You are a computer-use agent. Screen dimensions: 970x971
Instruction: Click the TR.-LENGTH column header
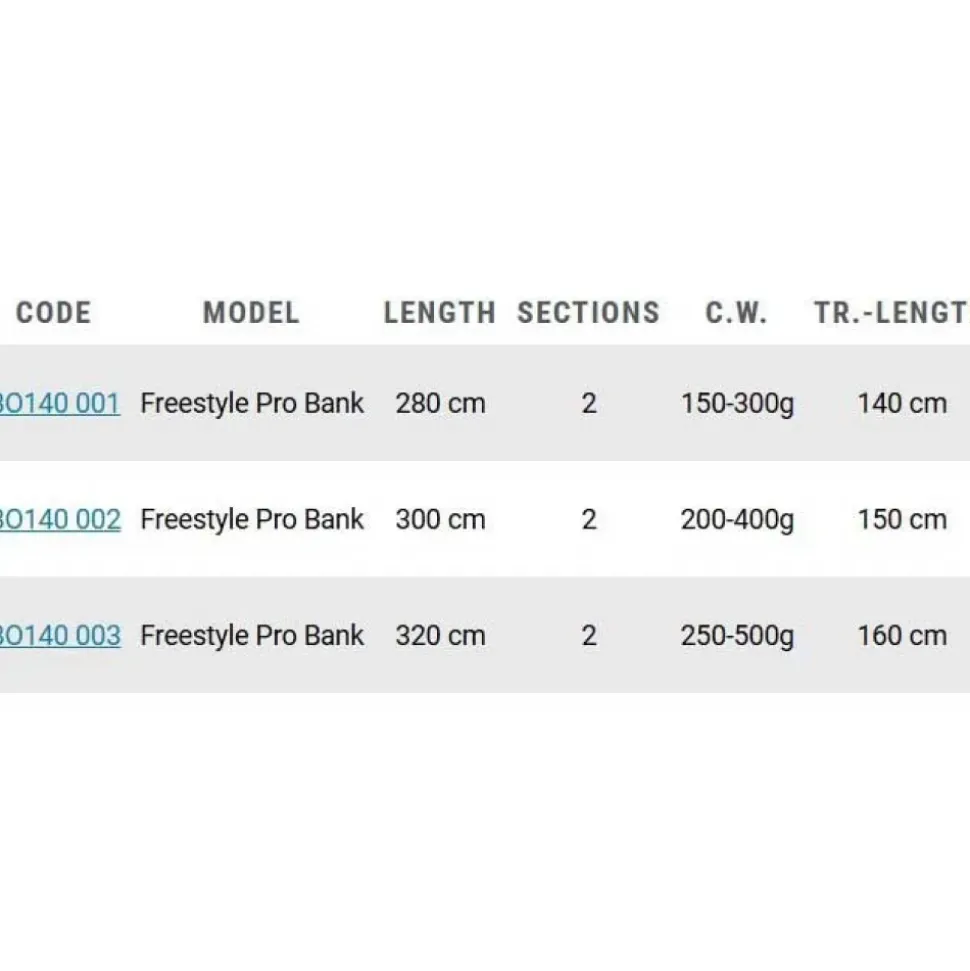coord(892,313)
